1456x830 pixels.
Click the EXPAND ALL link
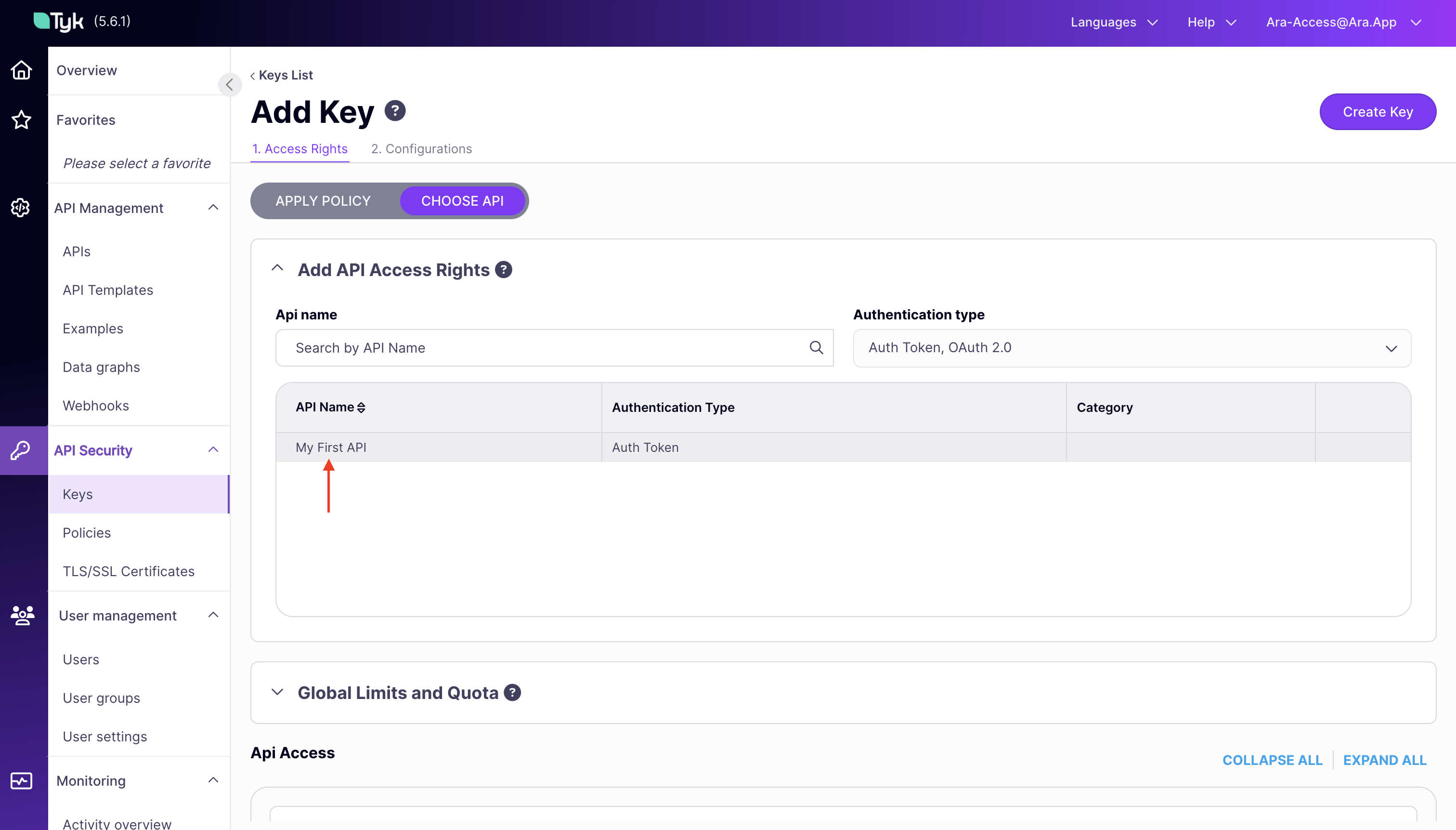pos(1385,760)
